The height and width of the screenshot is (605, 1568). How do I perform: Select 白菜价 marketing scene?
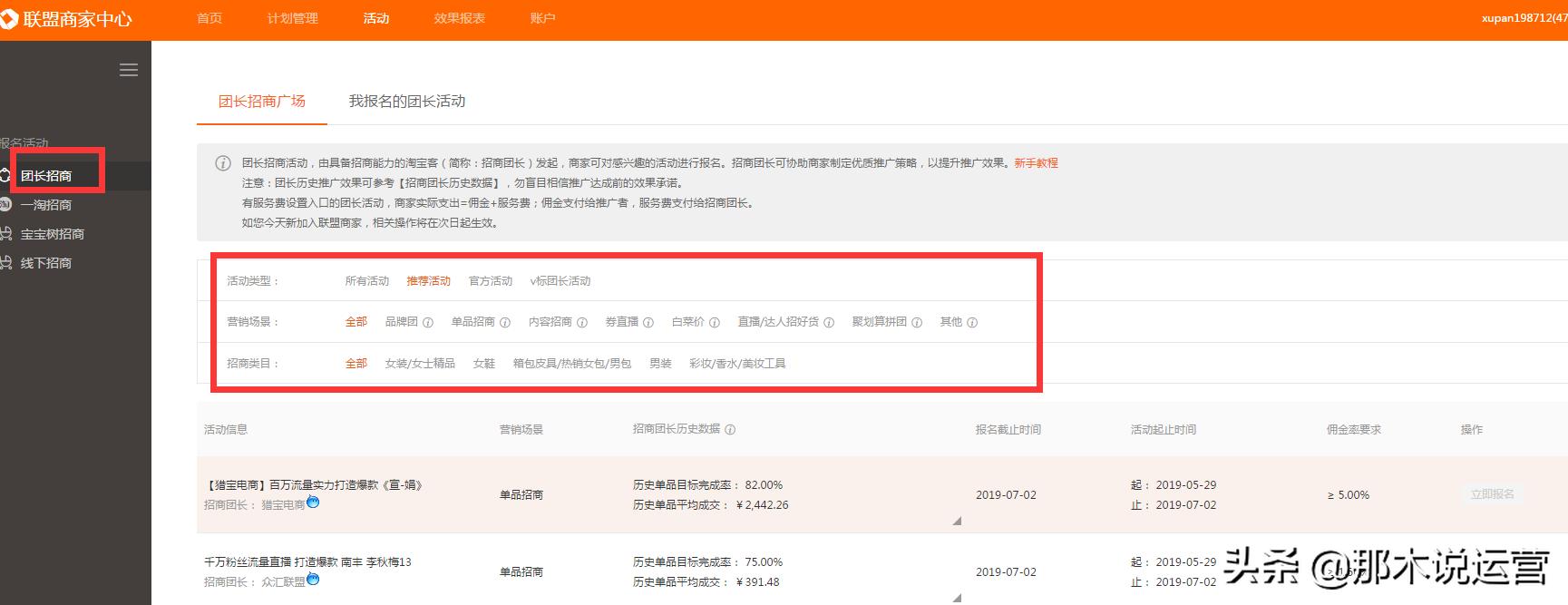[x=688, y=322]
